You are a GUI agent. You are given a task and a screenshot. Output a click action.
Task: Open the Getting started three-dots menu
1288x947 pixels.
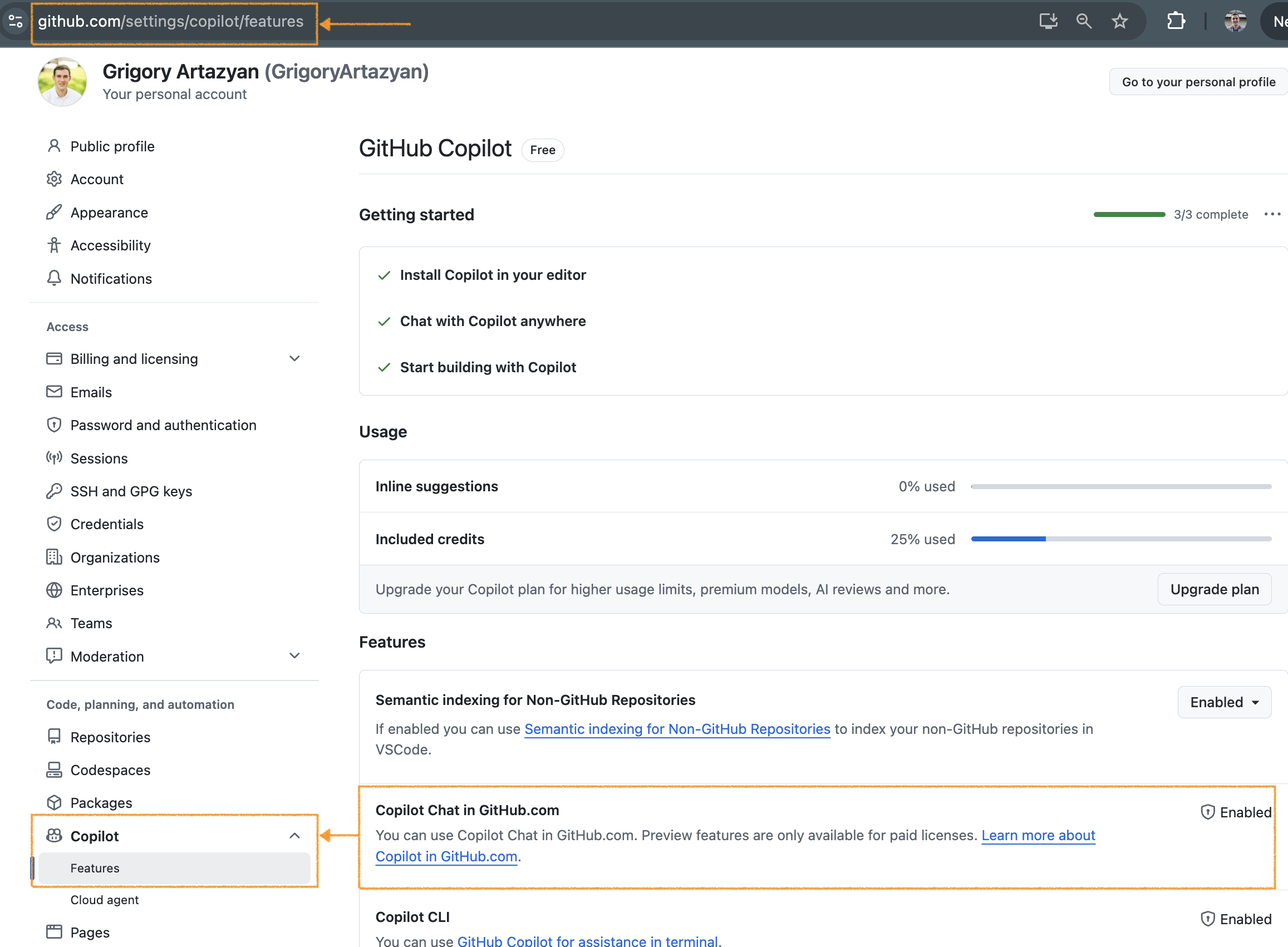(x=1272, y=214)
